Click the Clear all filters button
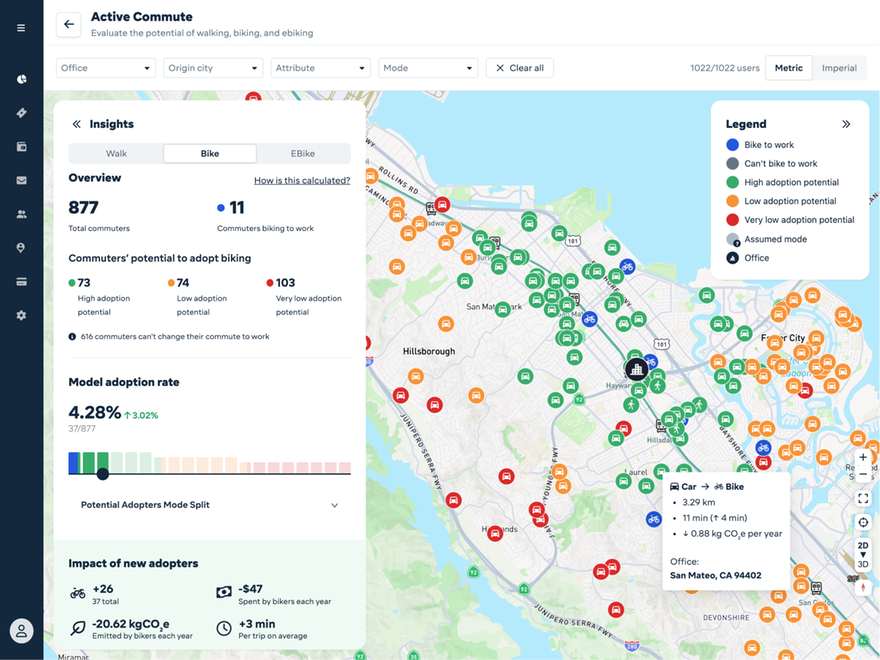The image size is (880, 660). pos(521,67)
